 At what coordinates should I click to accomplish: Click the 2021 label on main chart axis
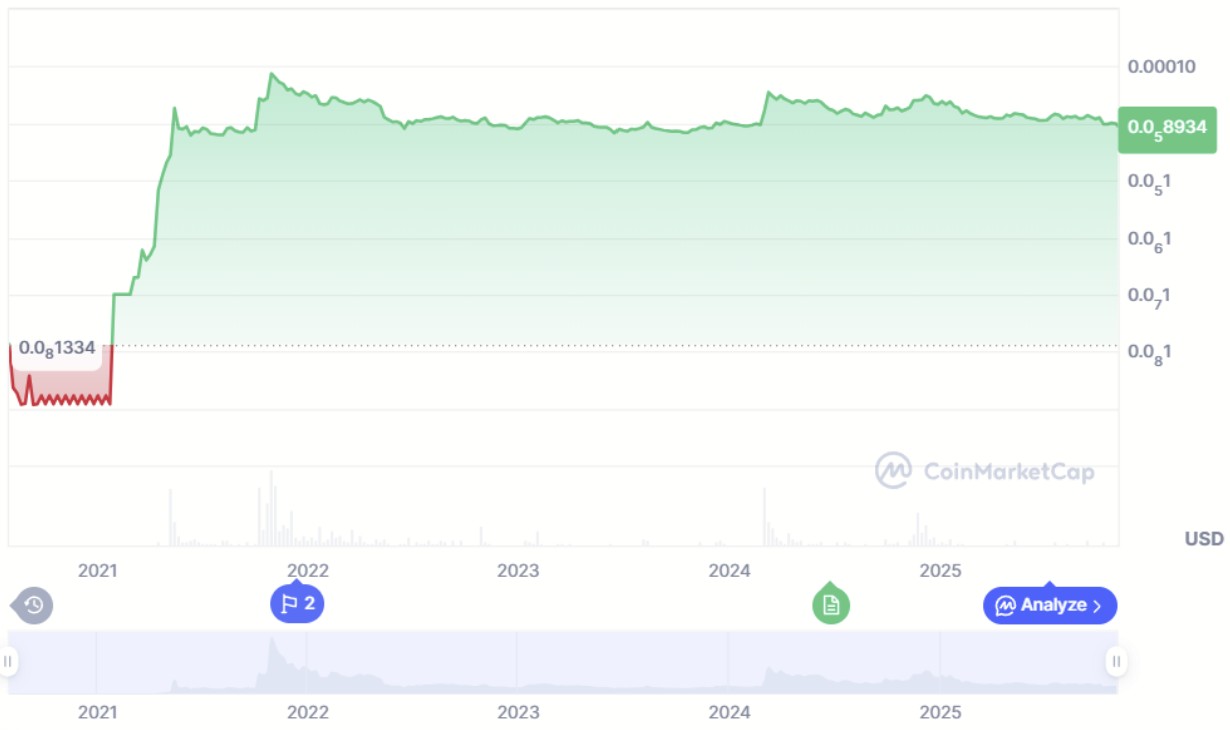pyautogui.click(x=97, y=571)
